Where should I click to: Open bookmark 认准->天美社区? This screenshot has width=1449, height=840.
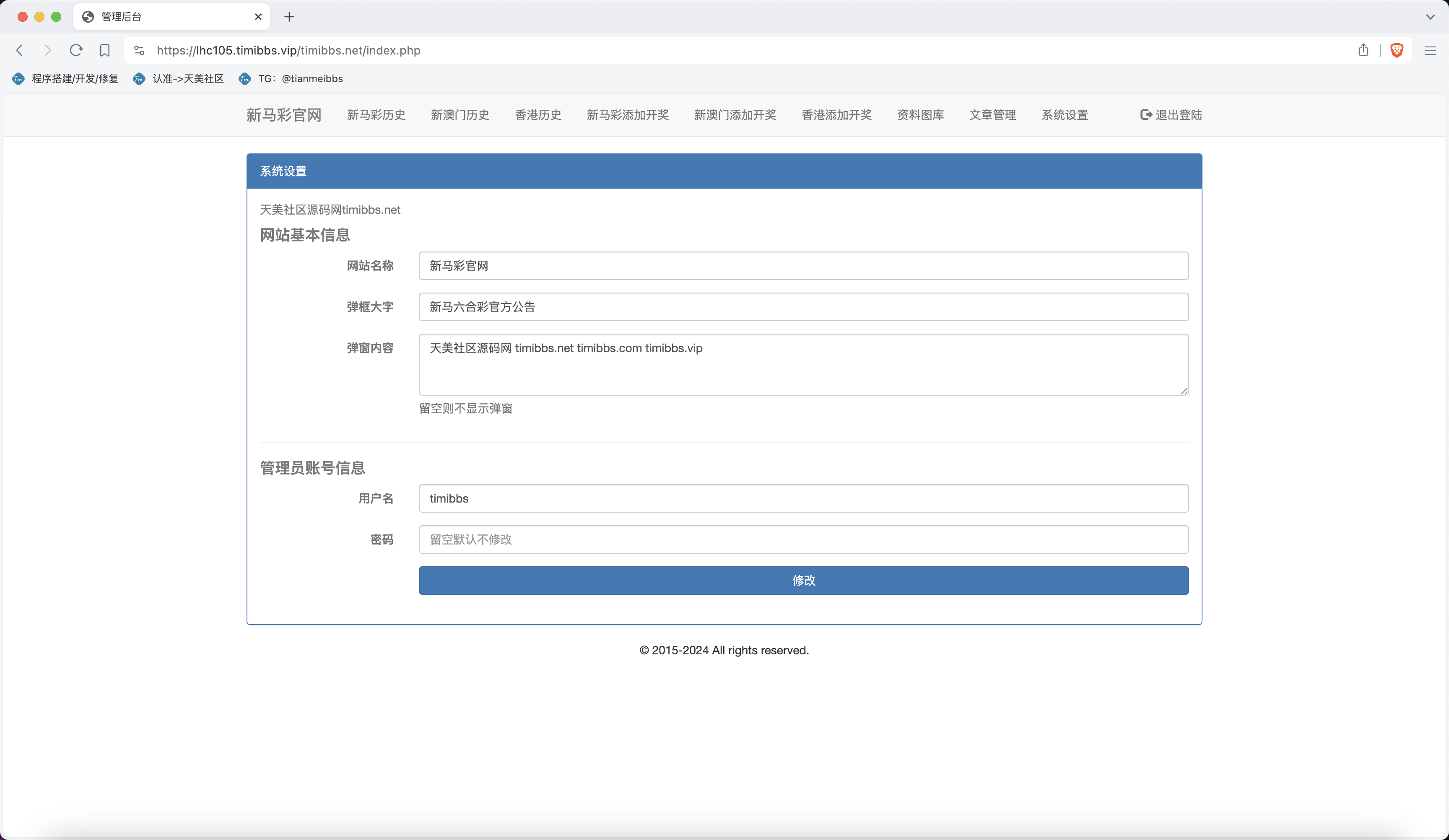click(178, 78)
